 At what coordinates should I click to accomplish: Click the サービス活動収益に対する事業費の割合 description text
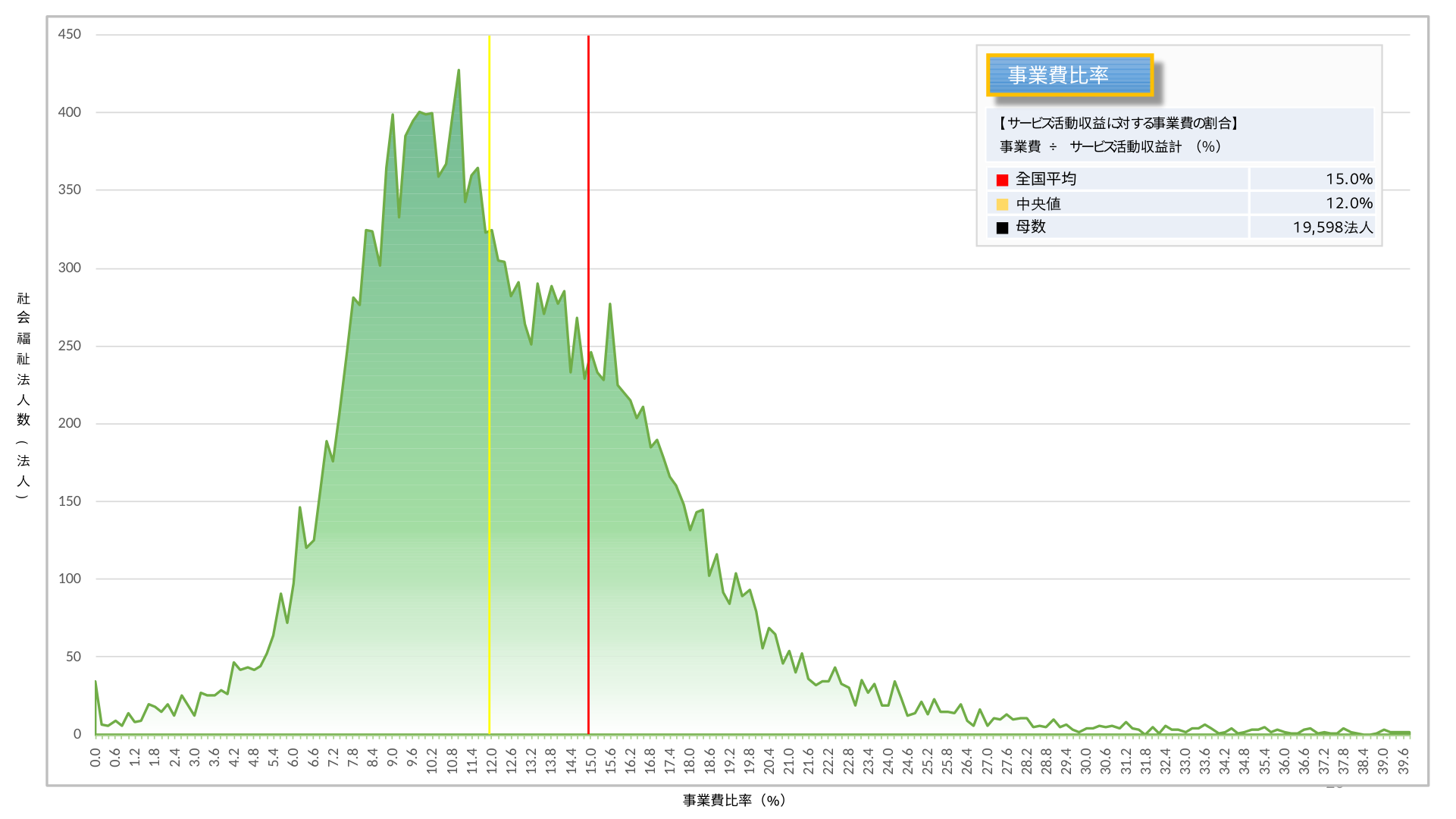[1117, 123]
